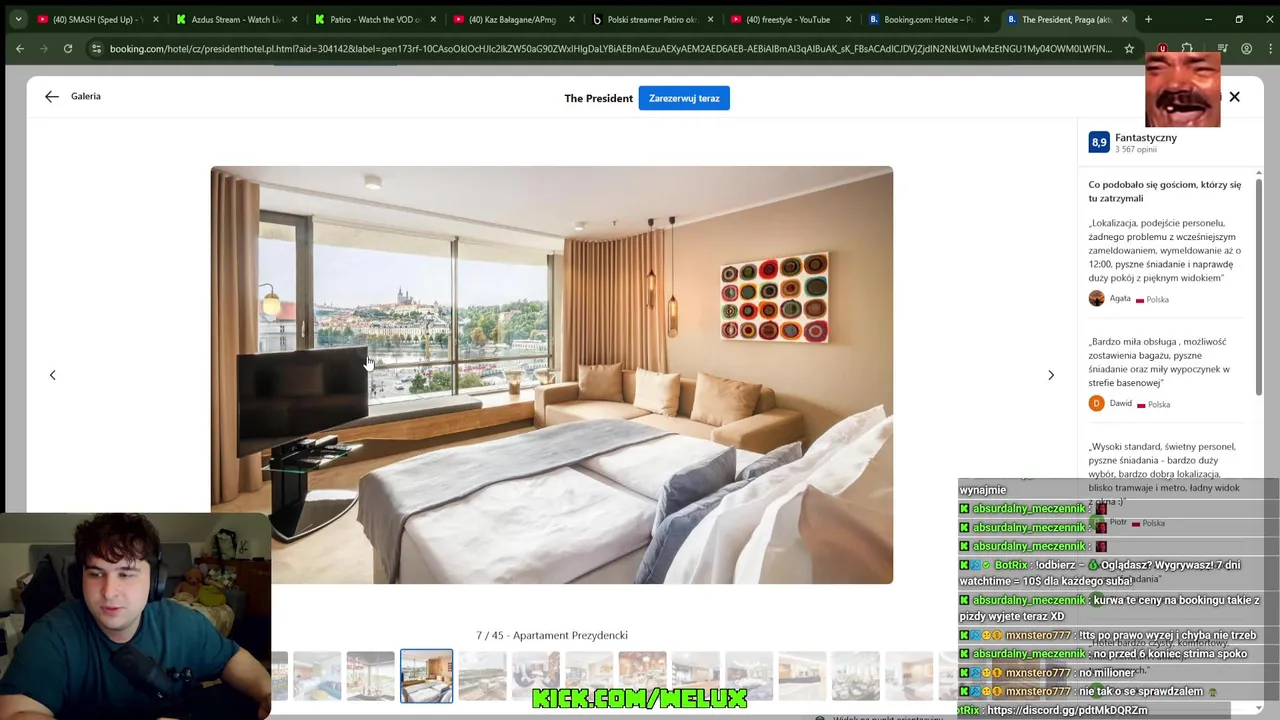Click the browser back navigation arrow
Image resolution: width=1280 pixels, height=720 pixels.
(x=20, y=48)
